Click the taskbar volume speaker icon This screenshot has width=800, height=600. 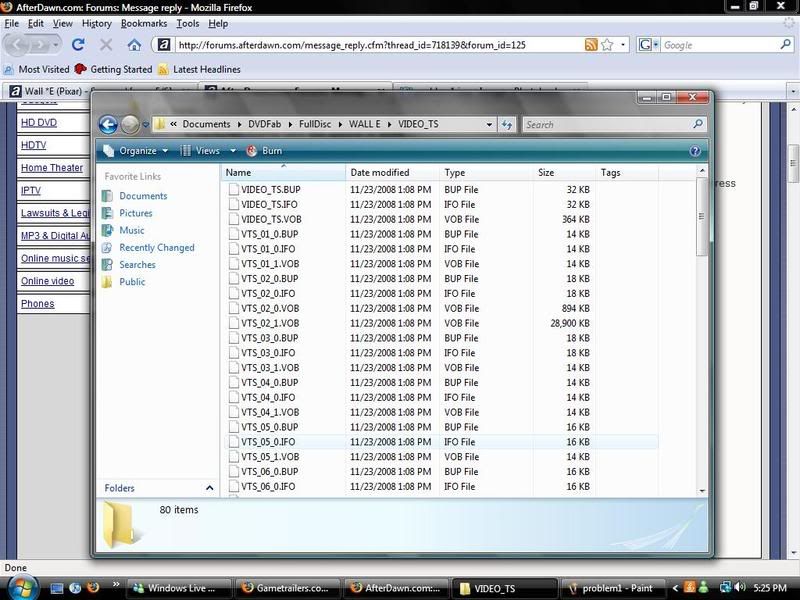click(x=740, y=588)
